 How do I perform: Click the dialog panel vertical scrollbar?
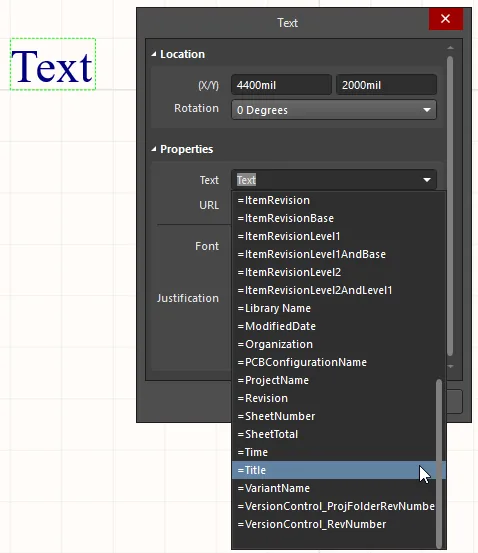pos(450,206)
